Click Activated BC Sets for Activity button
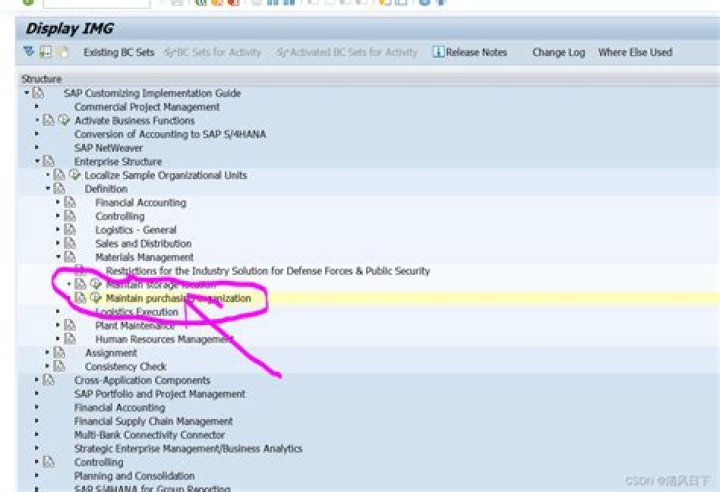Viewport: 720px width, 492px height. click(347, 52)
